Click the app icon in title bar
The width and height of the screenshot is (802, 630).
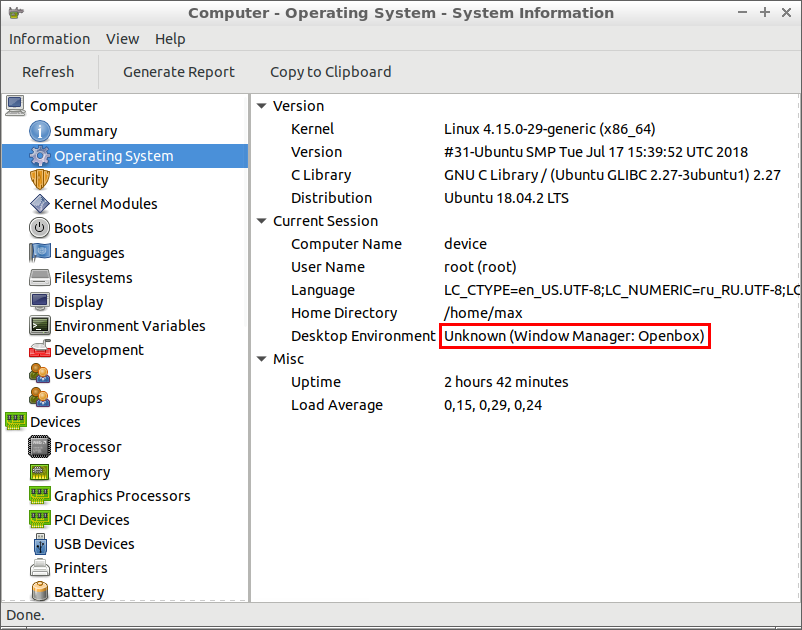16,12
